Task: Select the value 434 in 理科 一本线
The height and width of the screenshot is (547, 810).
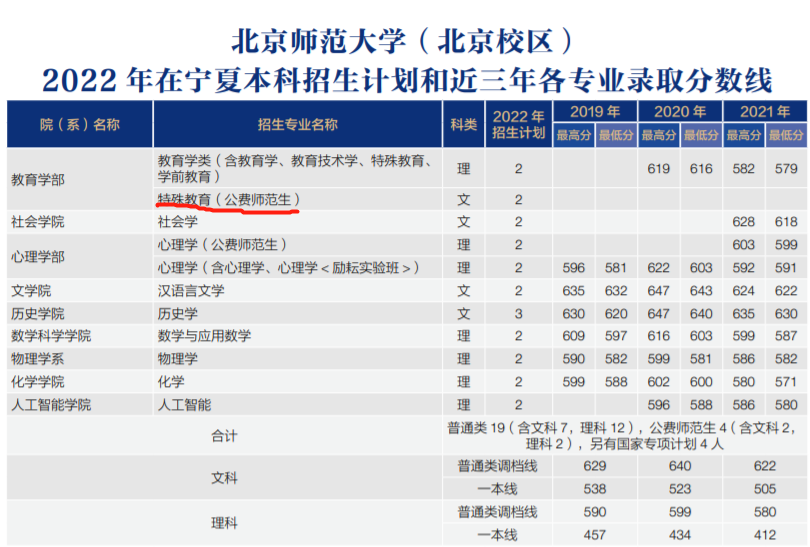Action: (680, 535)
